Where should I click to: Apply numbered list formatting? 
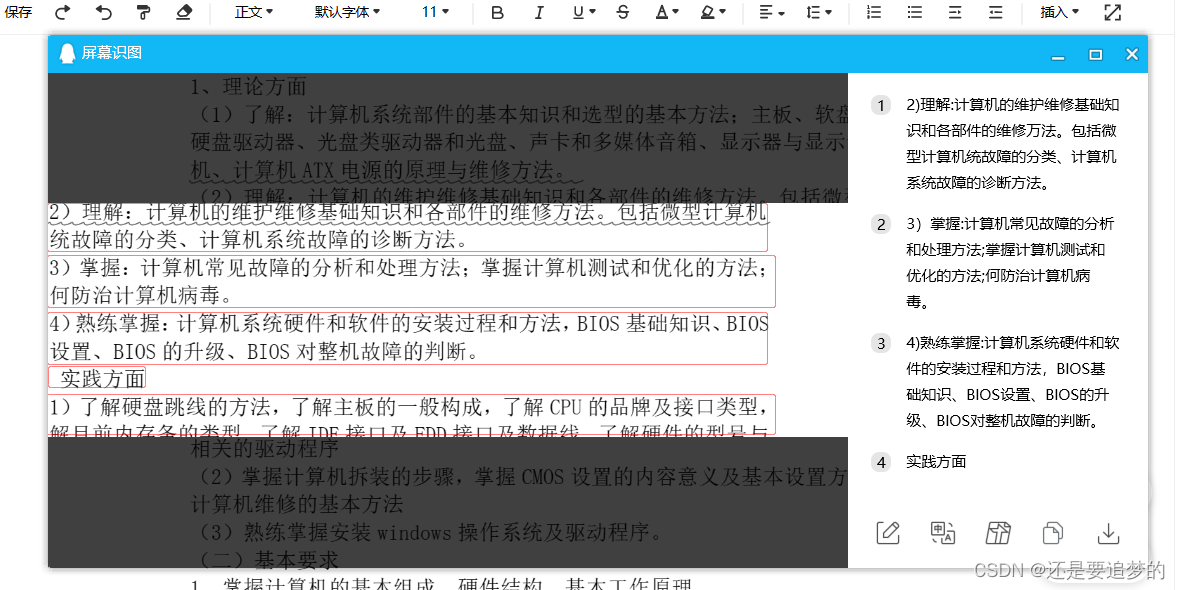tap(874, 12)
